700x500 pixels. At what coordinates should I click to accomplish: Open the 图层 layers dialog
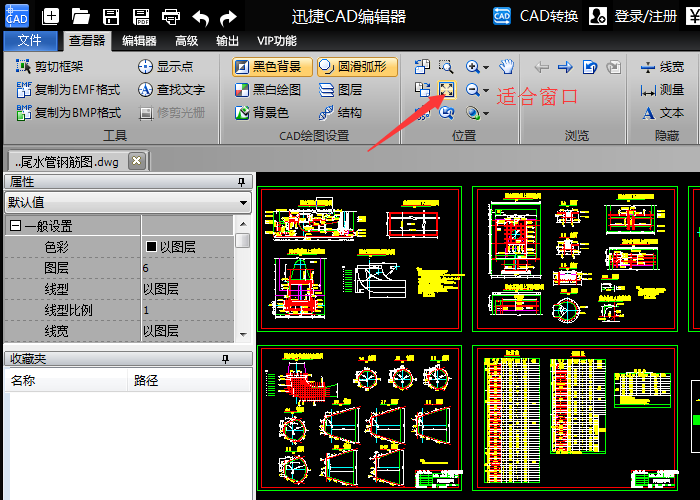click(340, 90)
